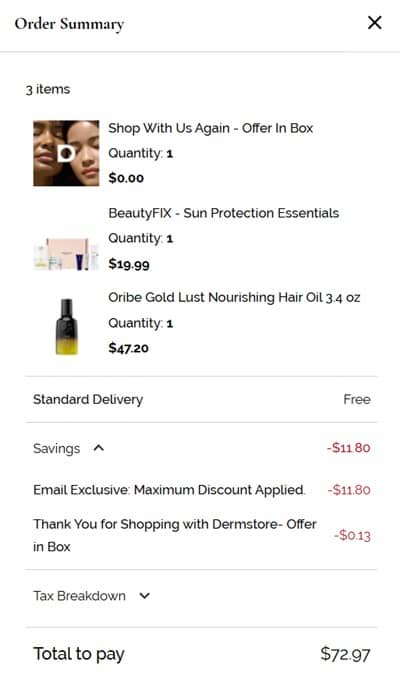This screenshot has height=683, width=400.
Task: Expand the Tax Breakdown chevron
Action: 144,595
